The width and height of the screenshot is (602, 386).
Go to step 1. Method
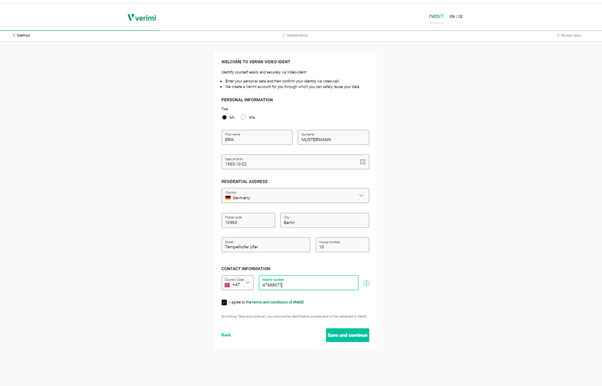coord(22,35)
